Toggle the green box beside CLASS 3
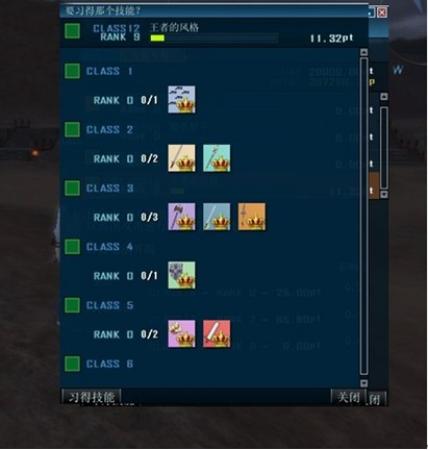The width and height of the screenshot is (428, 450). click(72, 188)
